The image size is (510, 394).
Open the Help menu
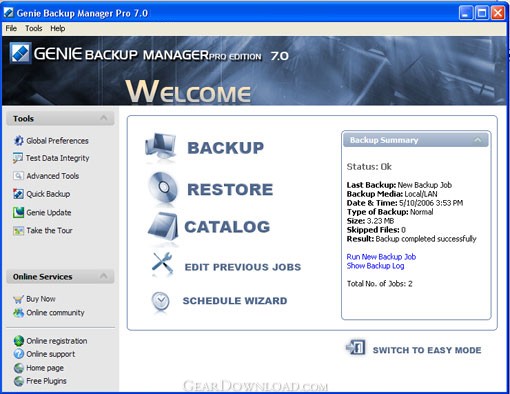[x=58, y=28]
